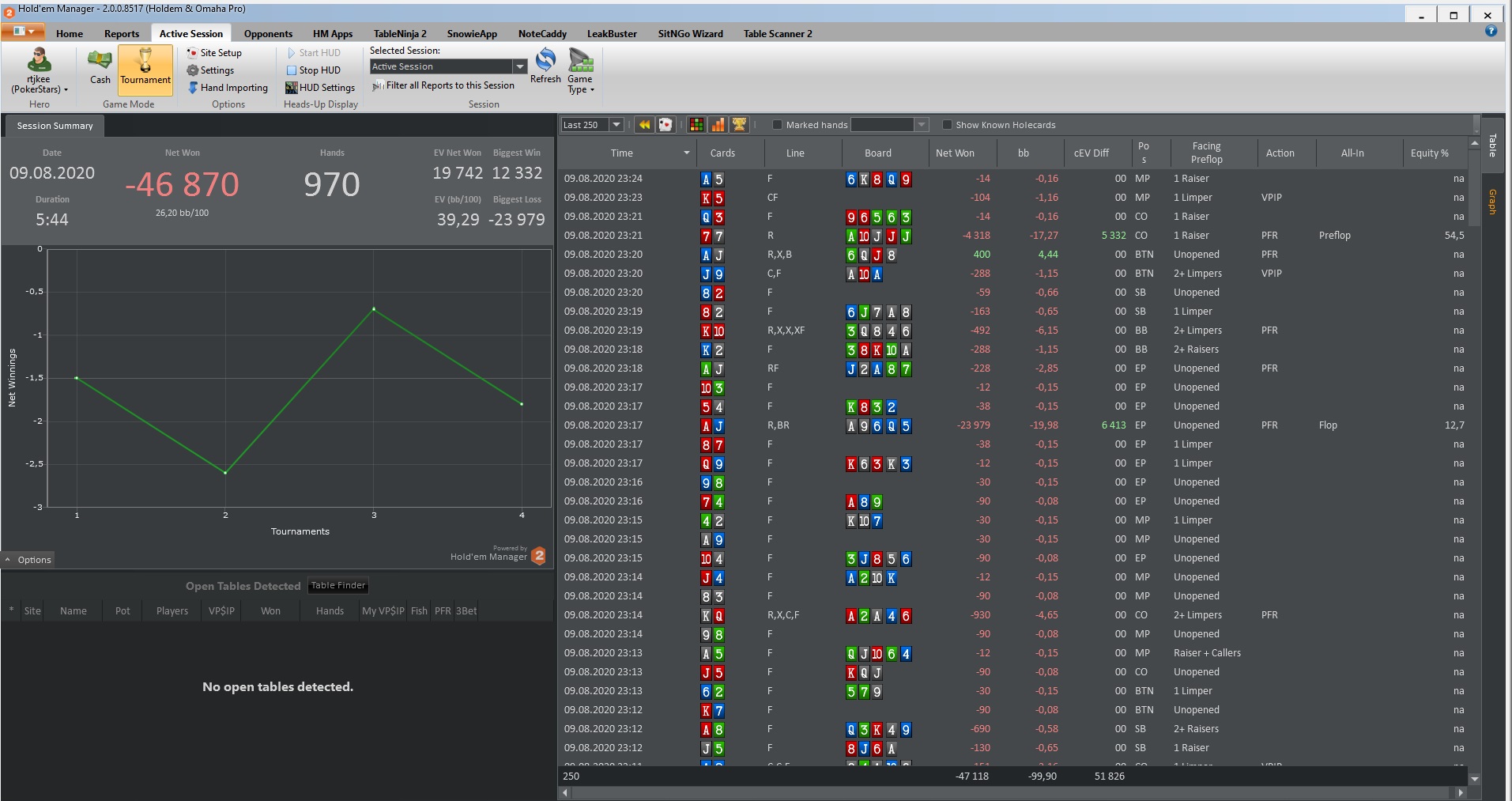Select the 23:21 hand with -4 318 net won
The height and width of the screenshot is (801, 1512).
tap(1014, 236)
